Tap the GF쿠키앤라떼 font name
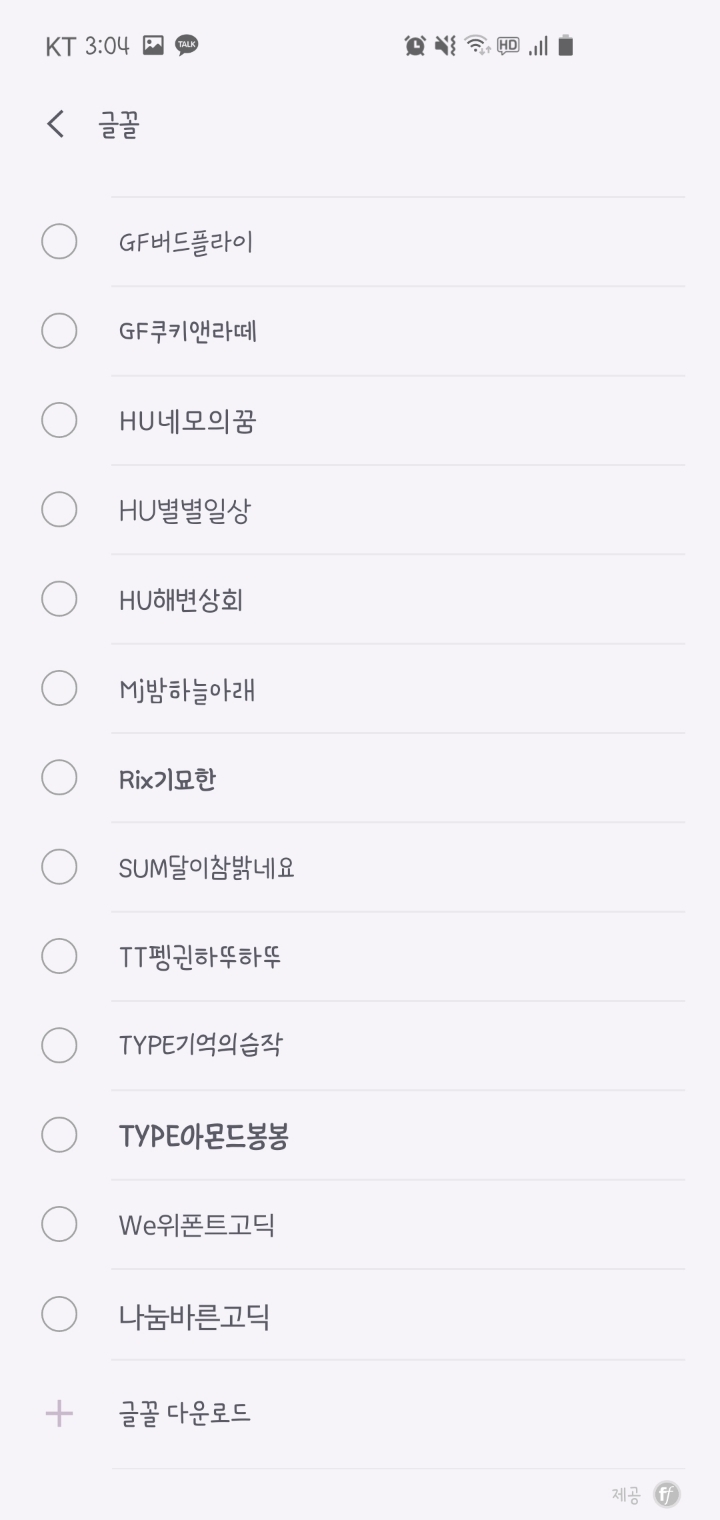The width and height of the screenshot is (720, 1520). (x=188, y=331)
